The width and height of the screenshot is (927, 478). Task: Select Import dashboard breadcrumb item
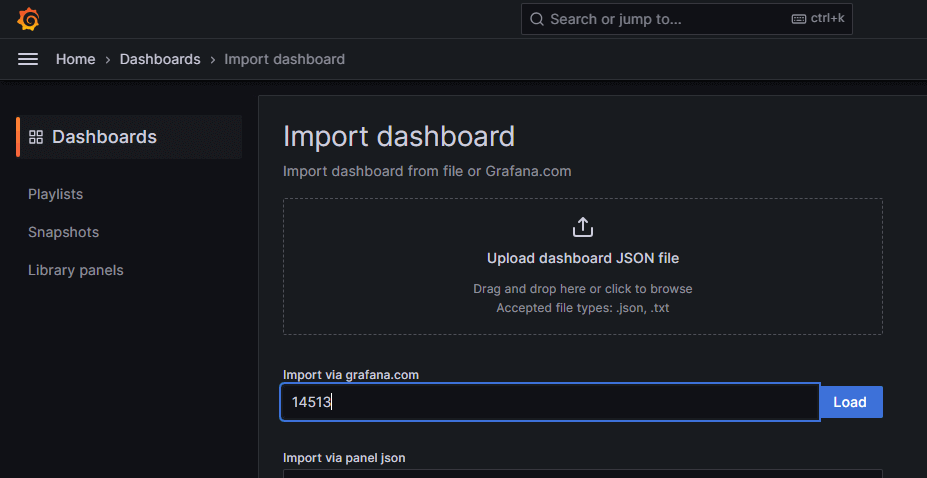(x=284, y=59)
